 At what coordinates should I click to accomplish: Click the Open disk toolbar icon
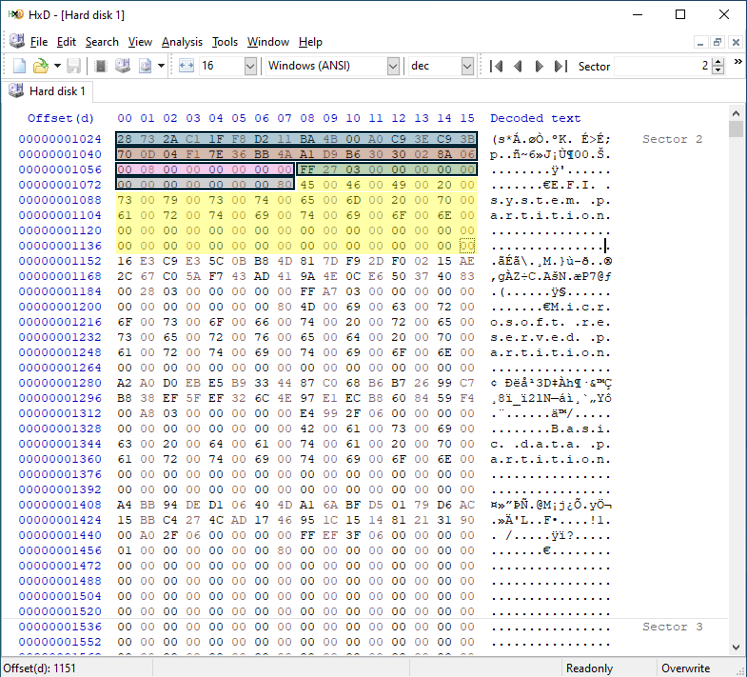[122, 66]
